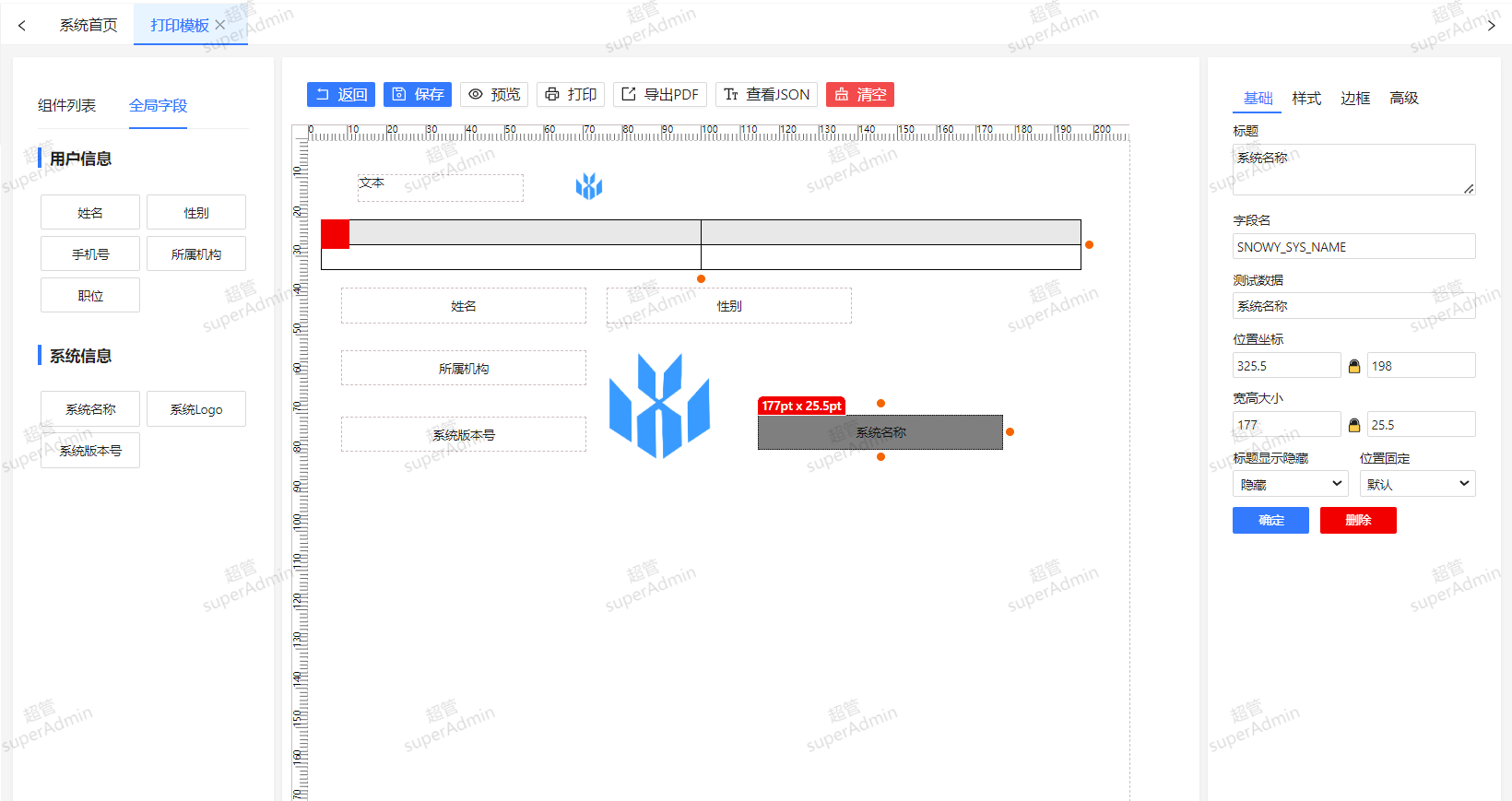Select the 系统版本号 field component

coord(90,450)
